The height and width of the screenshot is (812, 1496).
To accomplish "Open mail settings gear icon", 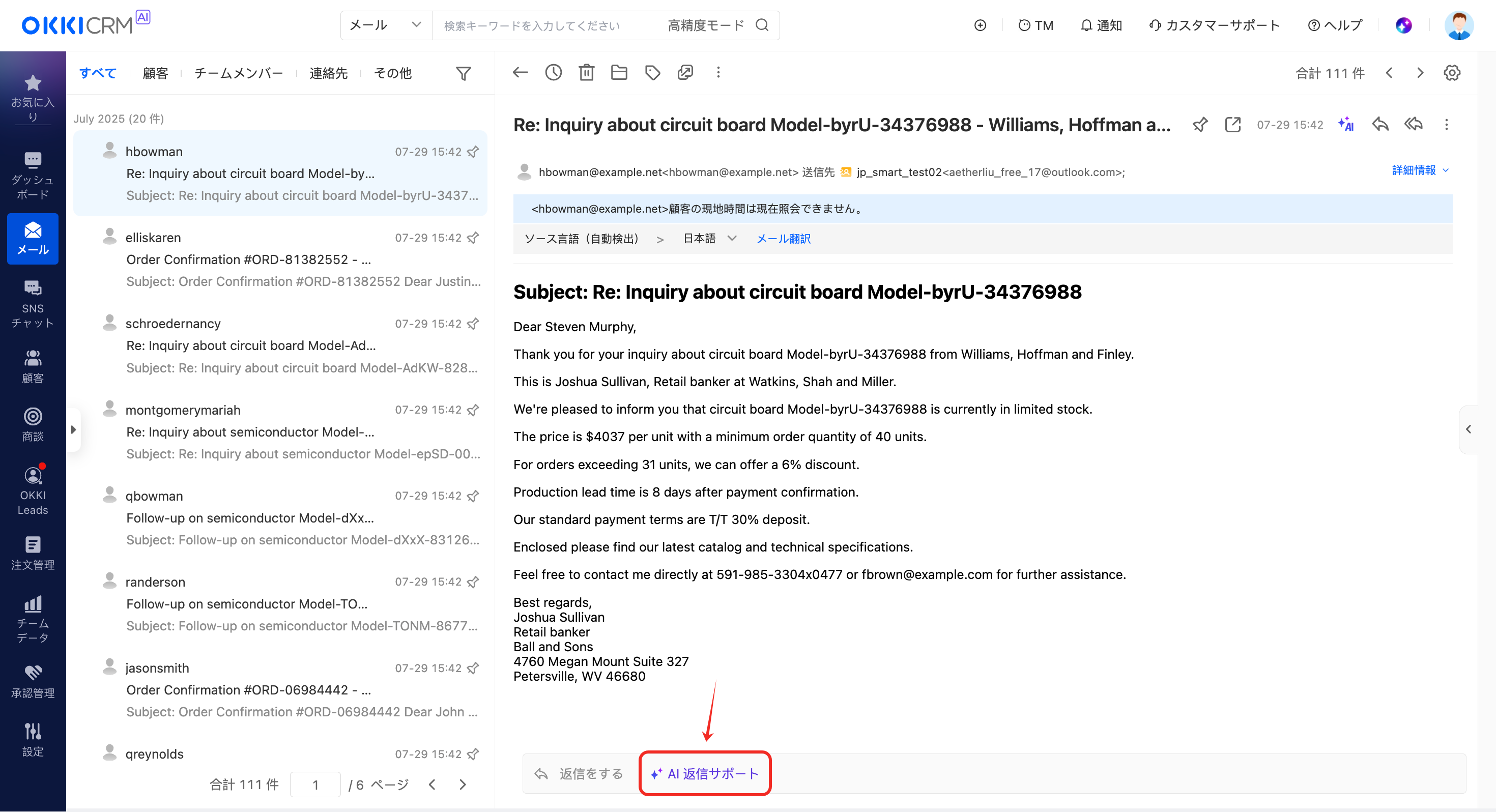I will pyautogui.click(x=1452, y=73).
